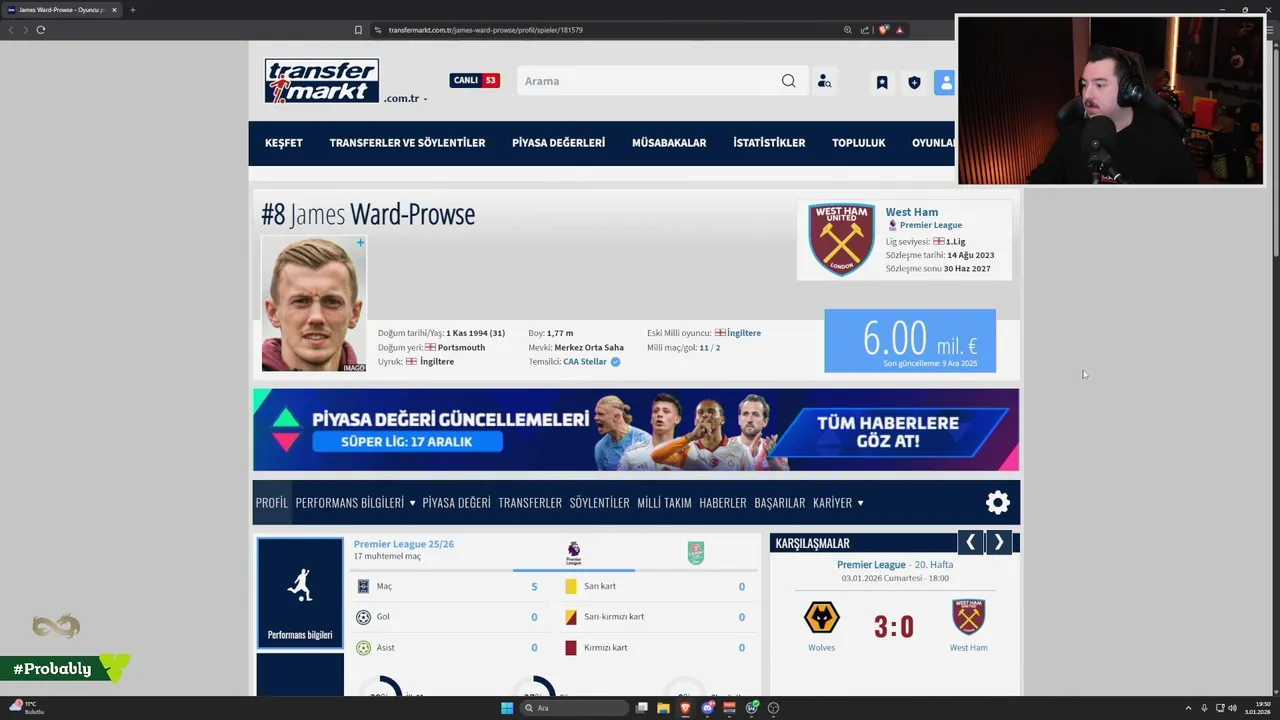1280x720 pixels.
Task: Click the address bar bookmark icon
Action: (x=358, y=30)
